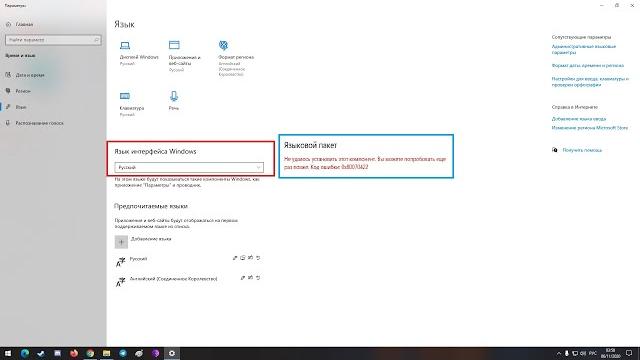Open the Speech (Речь) tile
Image resolution: width=640 pixels, height=360 pixels.
coord(174,100)
